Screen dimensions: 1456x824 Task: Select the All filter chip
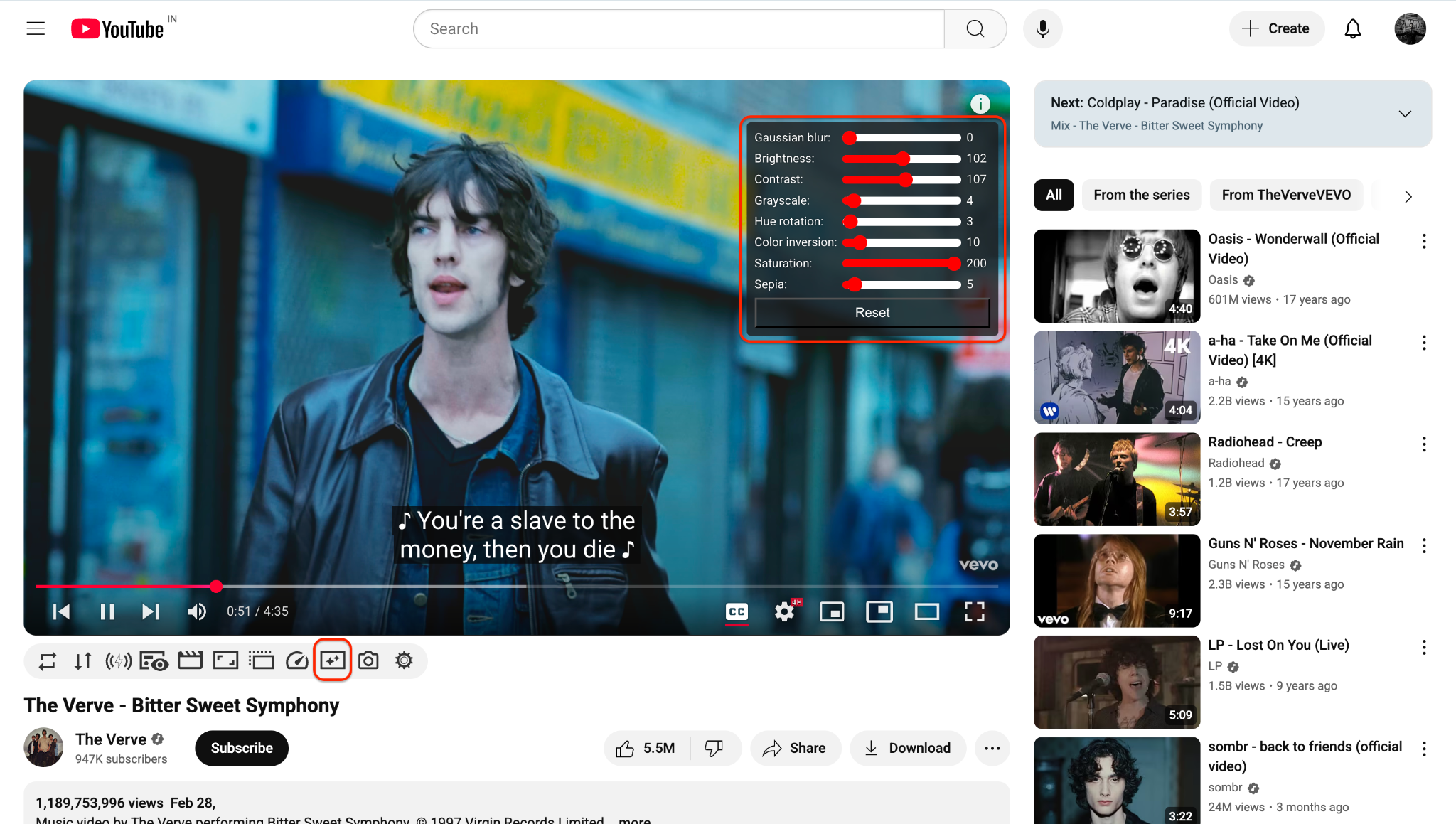[x=1054, y=195]
